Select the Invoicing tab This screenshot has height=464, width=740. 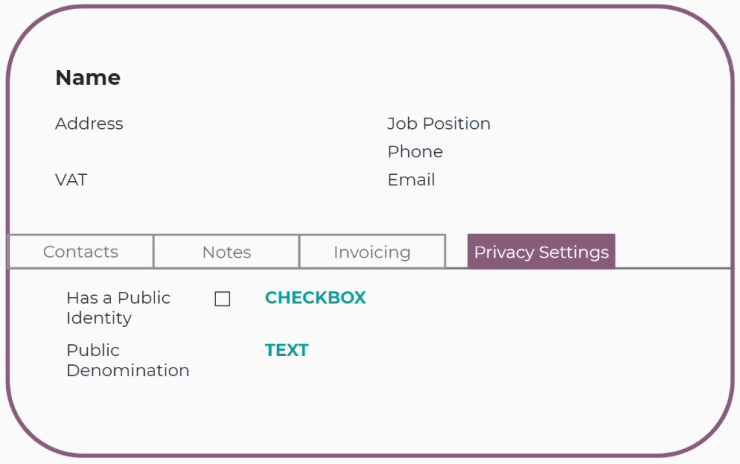pos(372,252)
